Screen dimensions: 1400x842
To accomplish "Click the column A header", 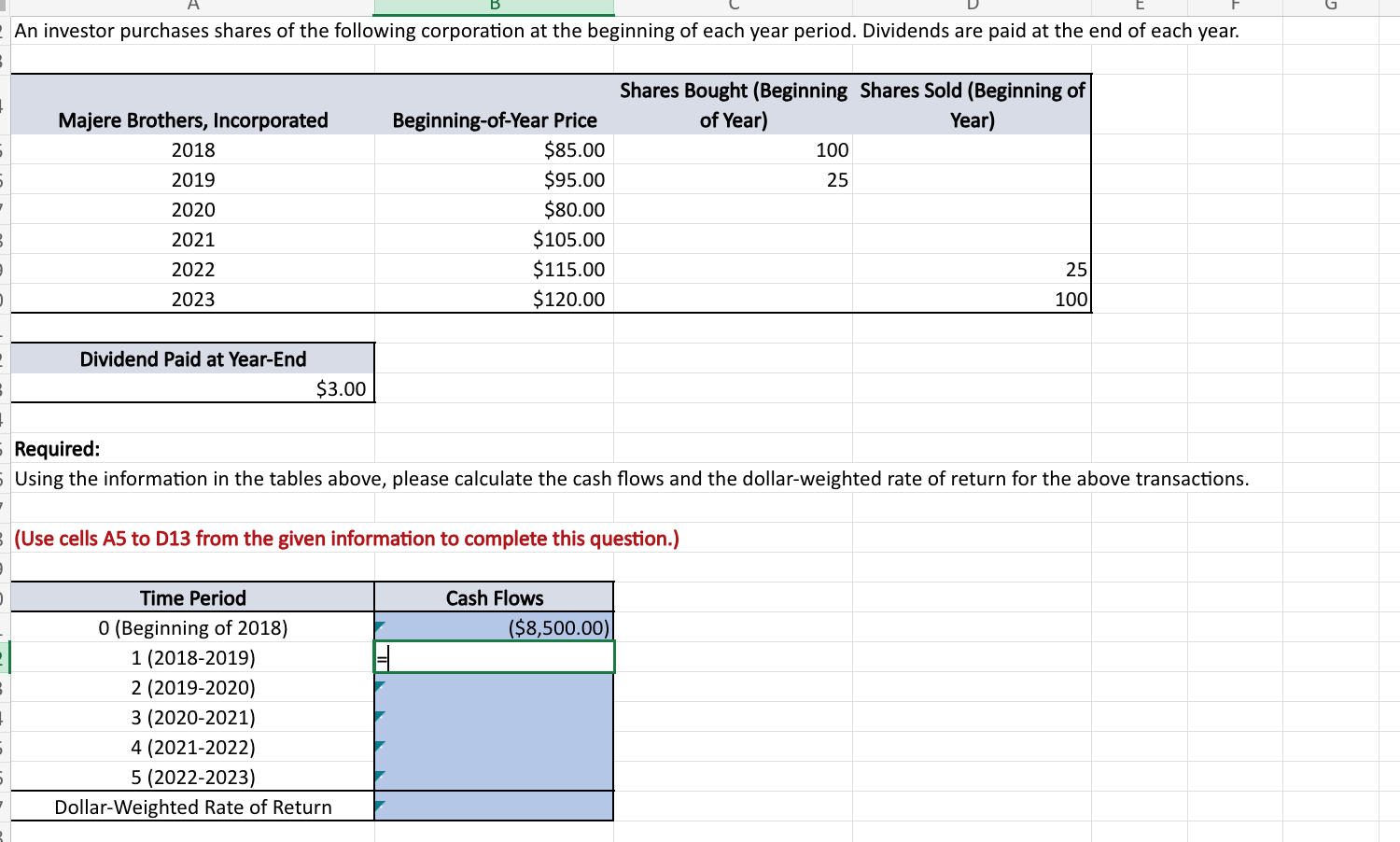I will (x=193, y=7).
